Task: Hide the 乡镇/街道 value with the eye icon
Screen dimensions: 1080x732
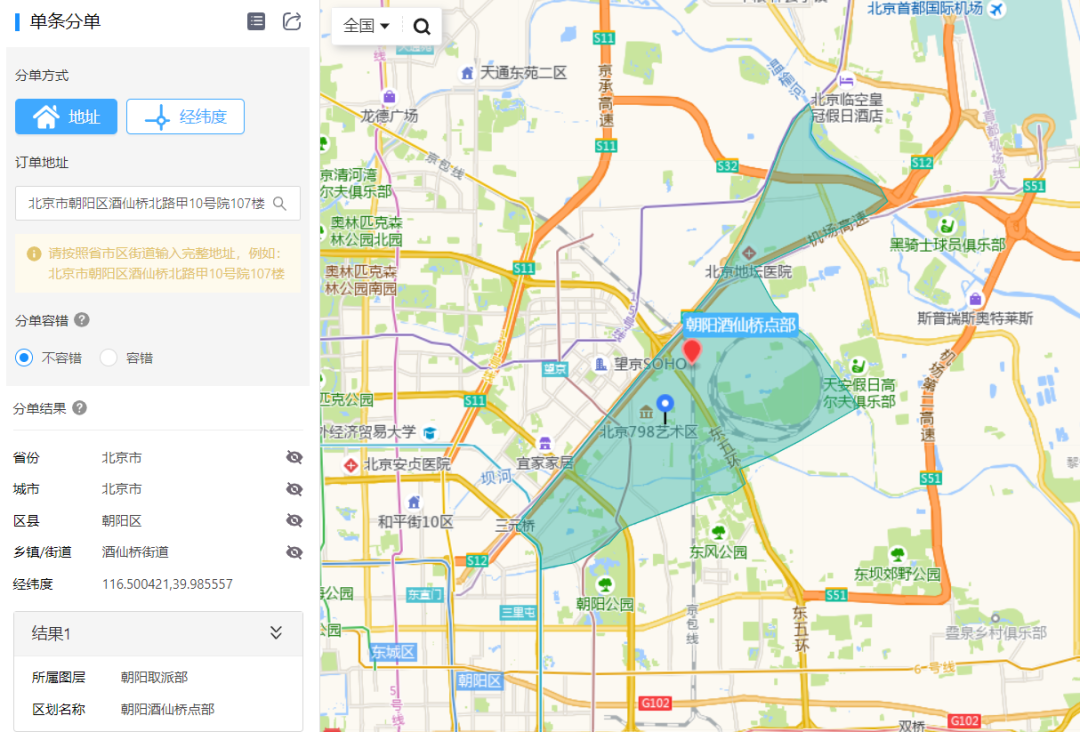Action: coord(293,551)
